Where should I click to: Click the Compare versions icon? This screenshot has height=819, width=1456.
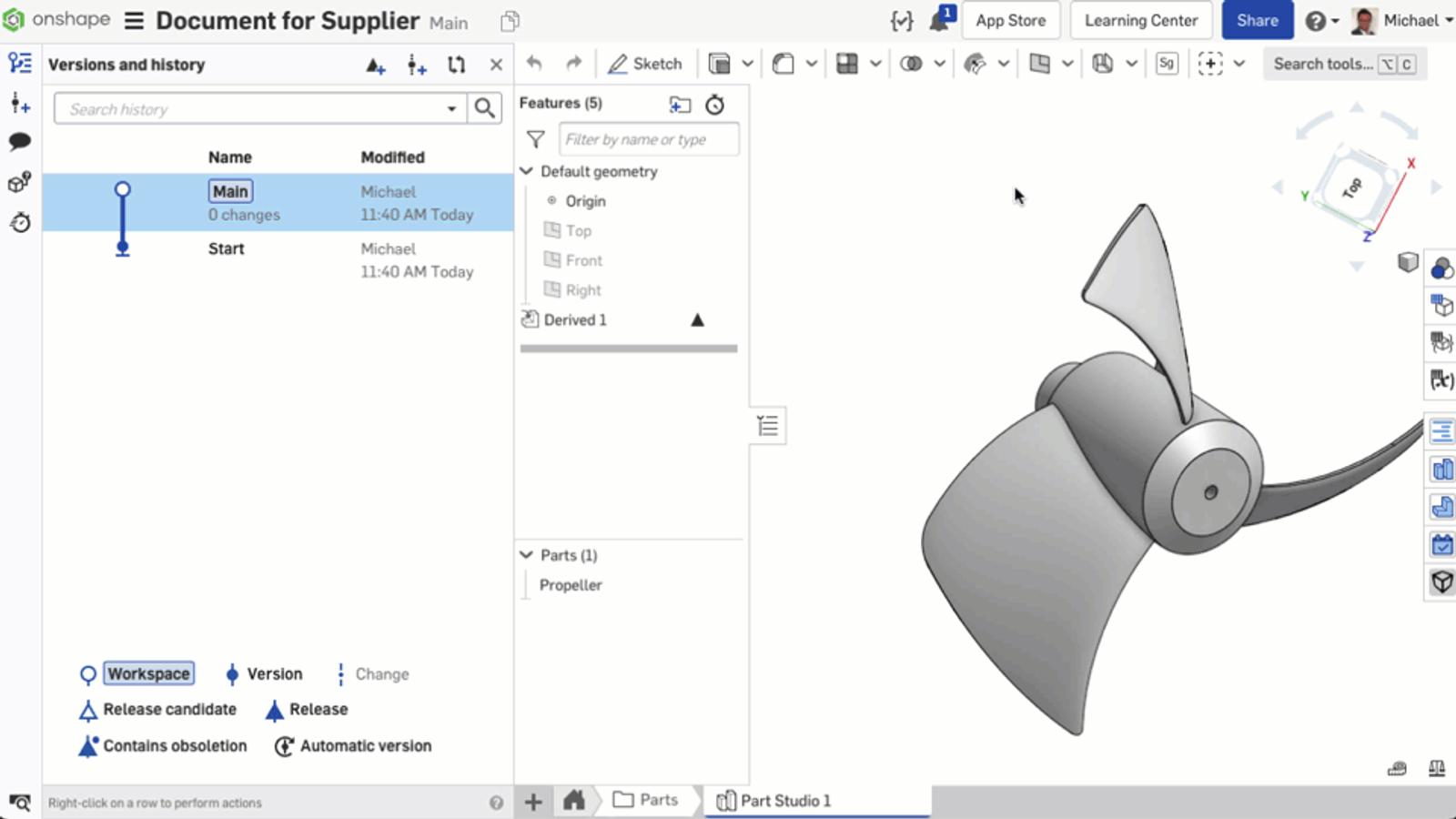point(457,65)
